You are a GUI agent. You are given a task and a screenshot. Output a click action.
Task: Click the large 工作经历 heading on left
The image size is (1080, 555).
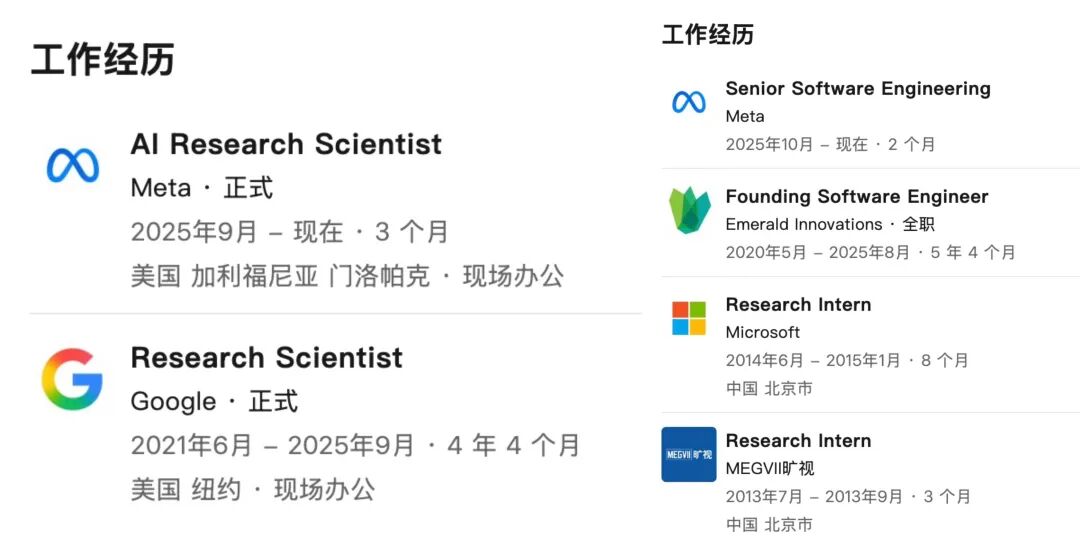103,59
